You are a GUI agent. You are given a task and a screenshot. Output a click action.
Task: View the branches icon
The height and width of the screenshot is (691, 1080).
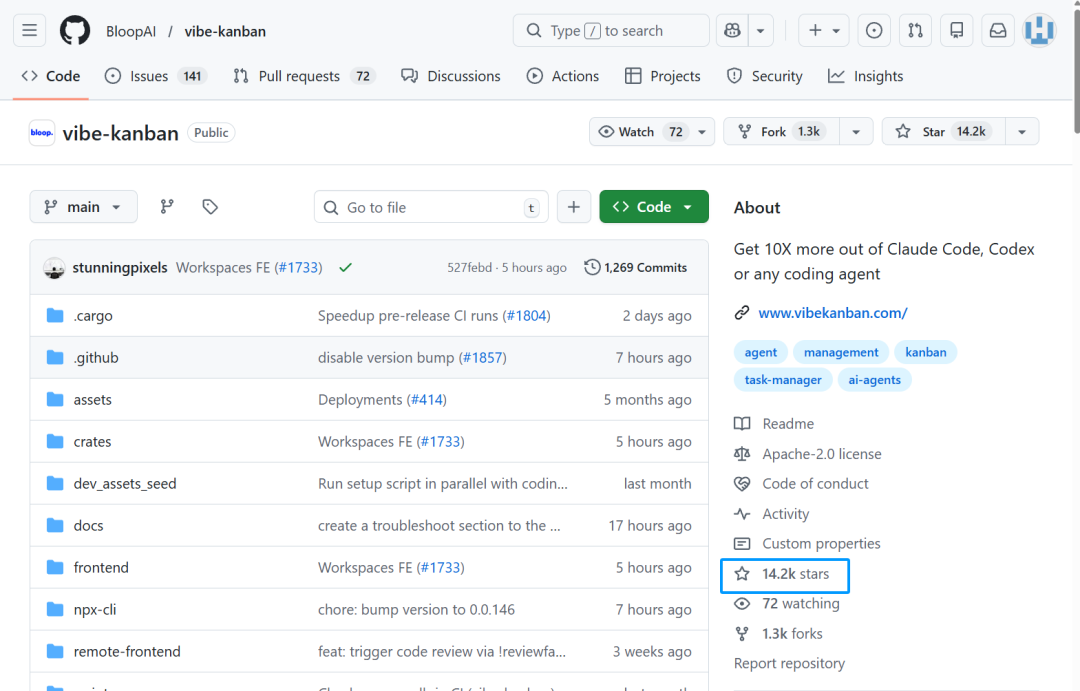pyautogui.click(x=167, y=207)
